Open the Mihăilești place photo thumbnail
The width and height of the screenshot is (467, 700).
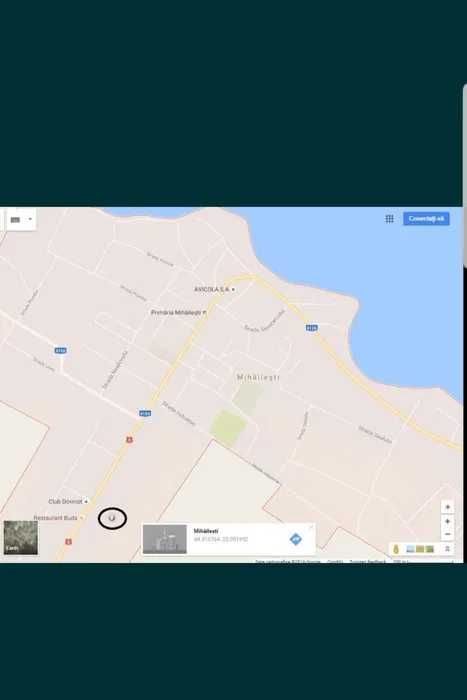[165, 539]
